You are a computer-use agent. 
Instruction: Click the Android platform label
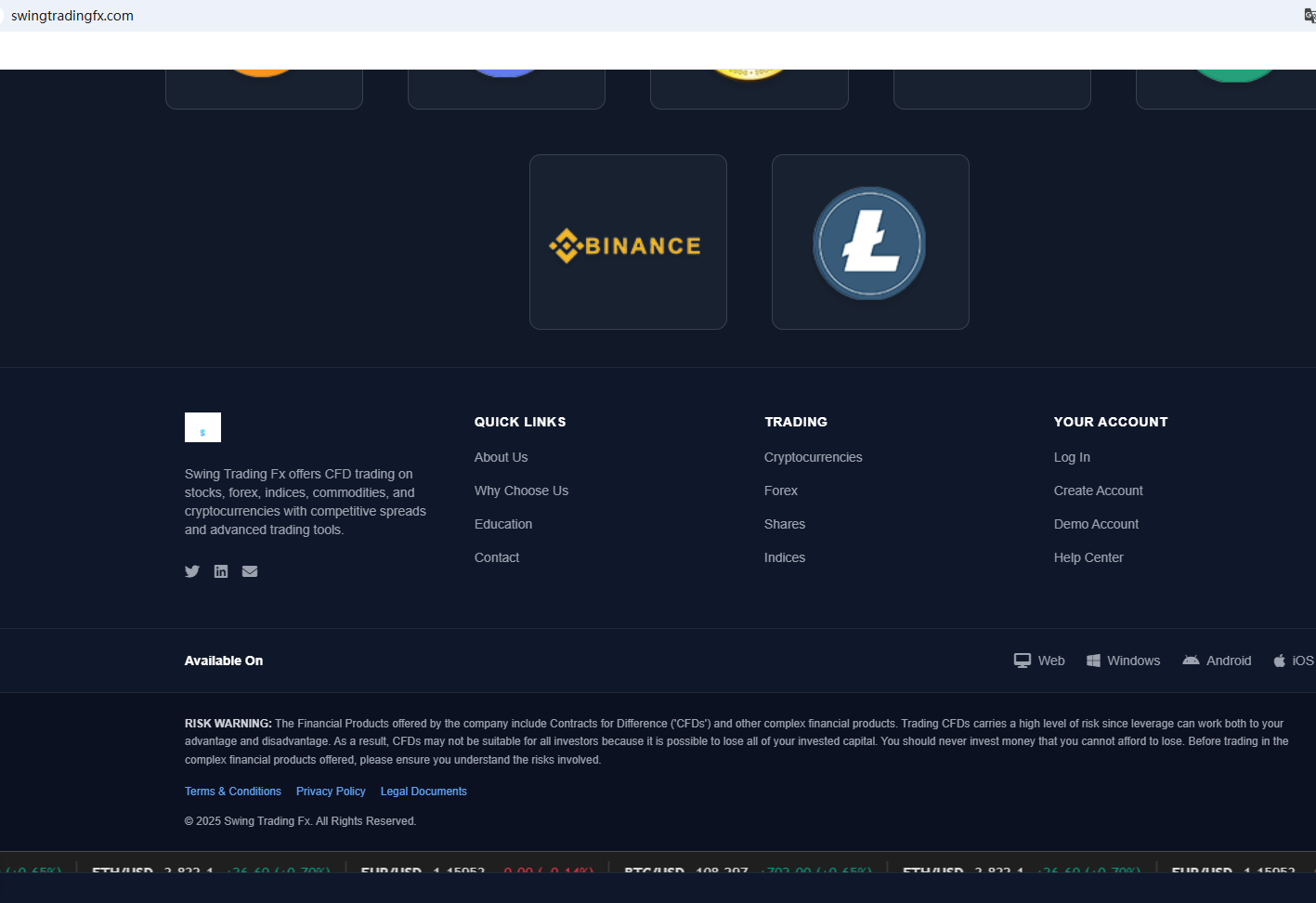pos(1229,661)
